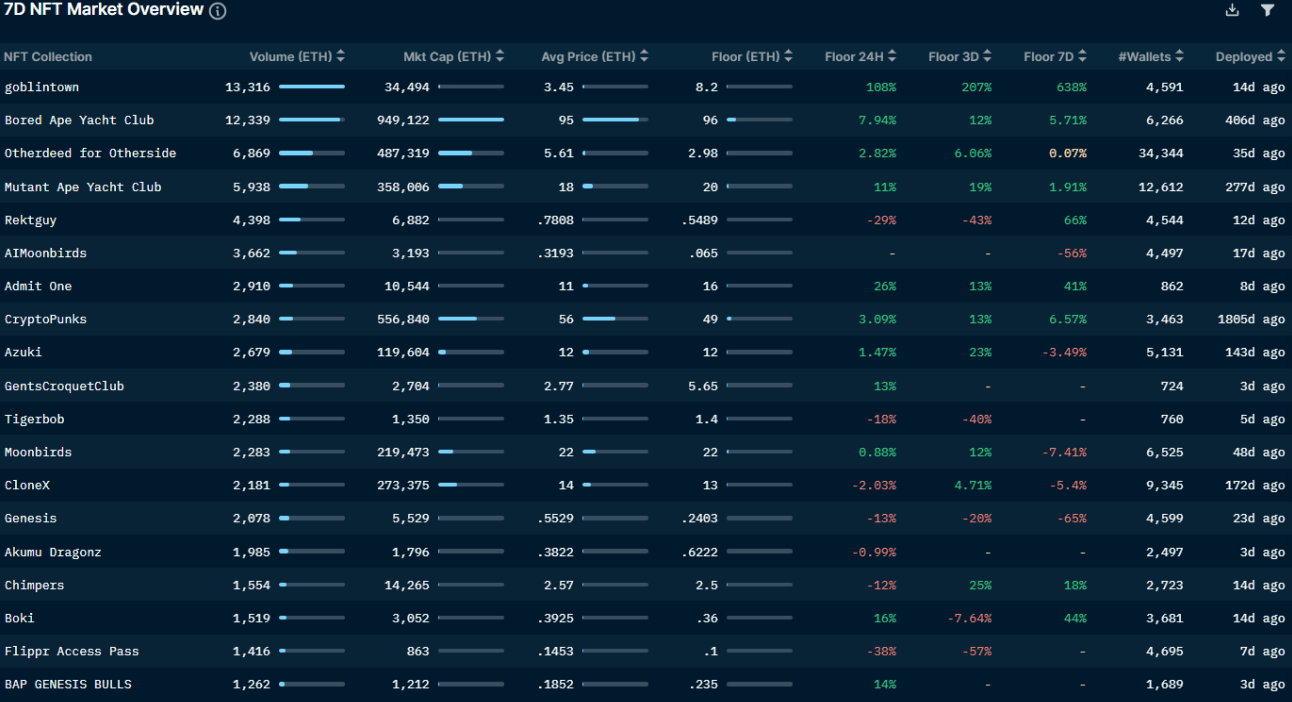This screenshot has width=1292, height=702.
Task: Open the goblintown collection
Action: [x=42, y=87]
